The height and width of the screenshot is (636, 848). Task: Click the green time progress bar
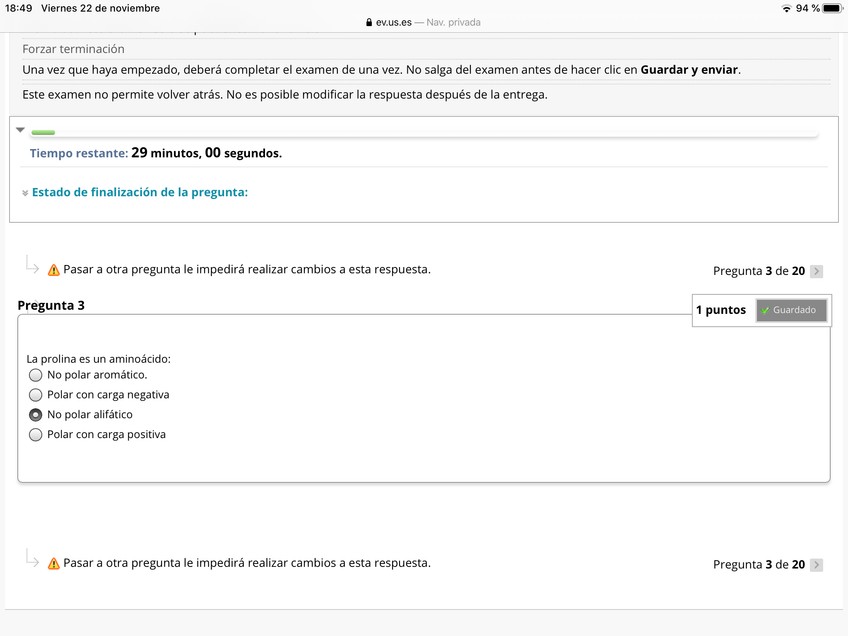[x=43, y=132]
